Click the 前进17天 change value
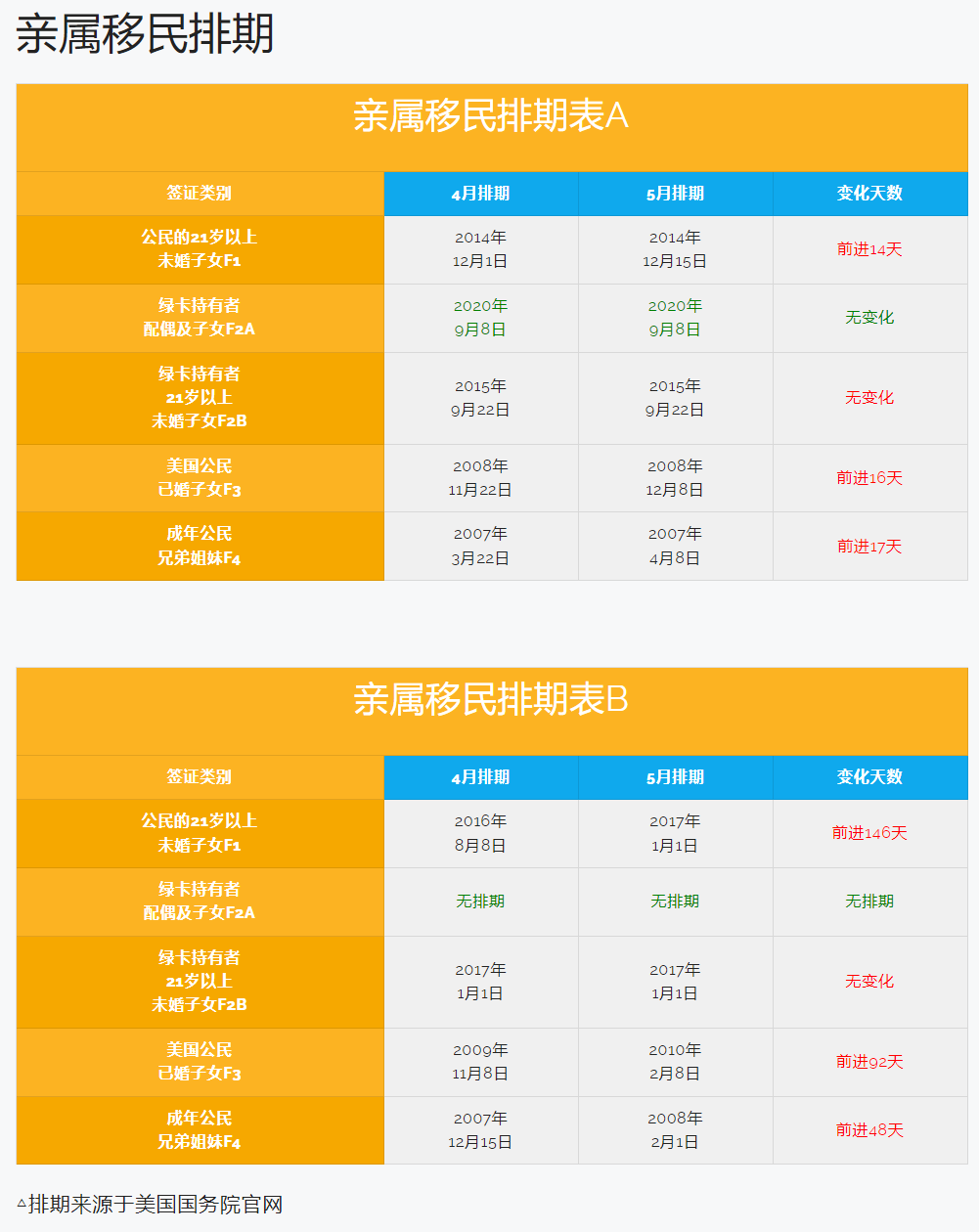Screen dimensions: 979x1232 [x=869, y=547]
